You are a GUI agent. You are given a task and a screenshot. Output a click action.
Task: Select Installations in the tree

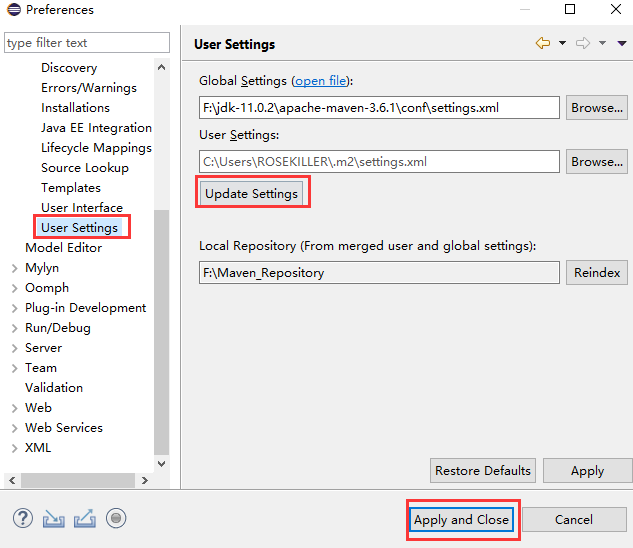point(75,108)
